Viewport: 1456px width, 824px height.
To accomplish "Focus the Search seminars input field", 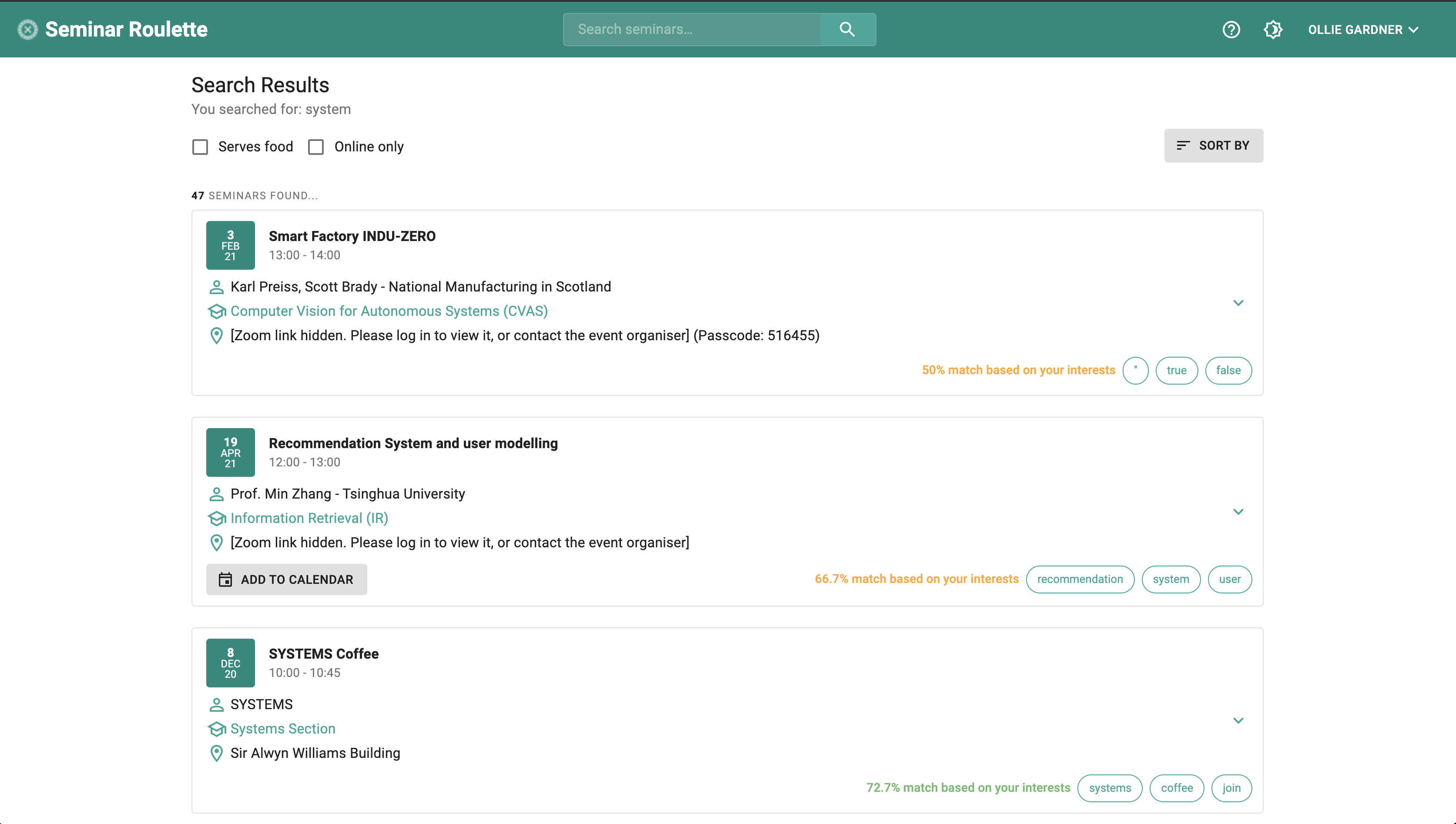I will 691,30.
